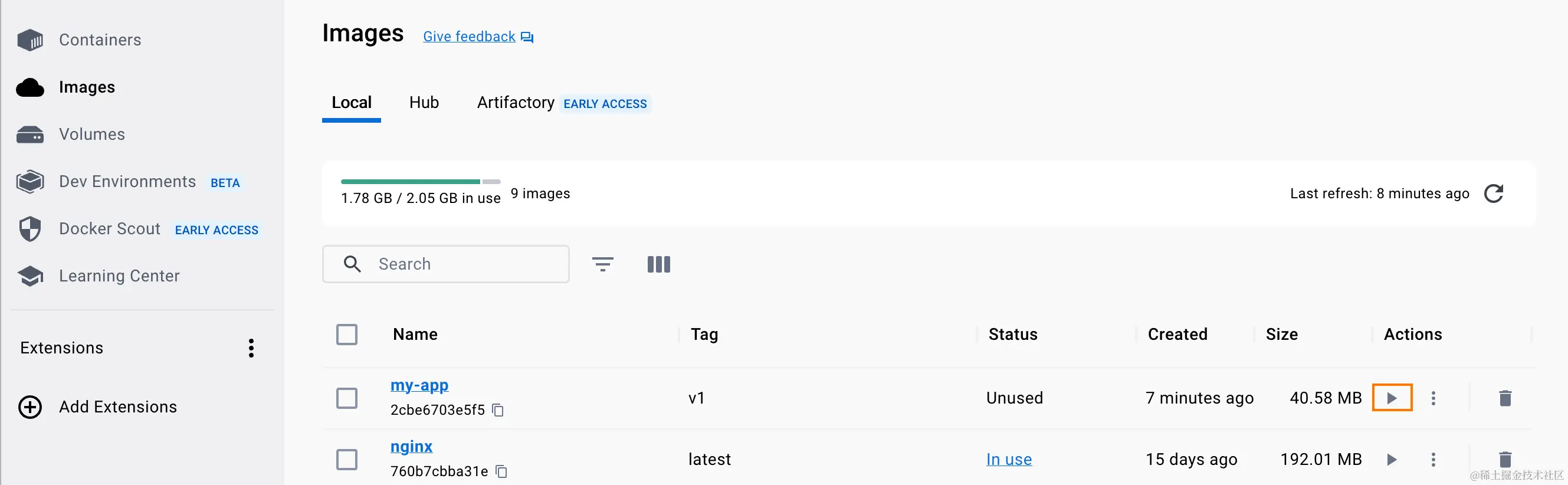Copy the nginx image ID
This screenshot has height=485, width=1568.
[501, 471]
